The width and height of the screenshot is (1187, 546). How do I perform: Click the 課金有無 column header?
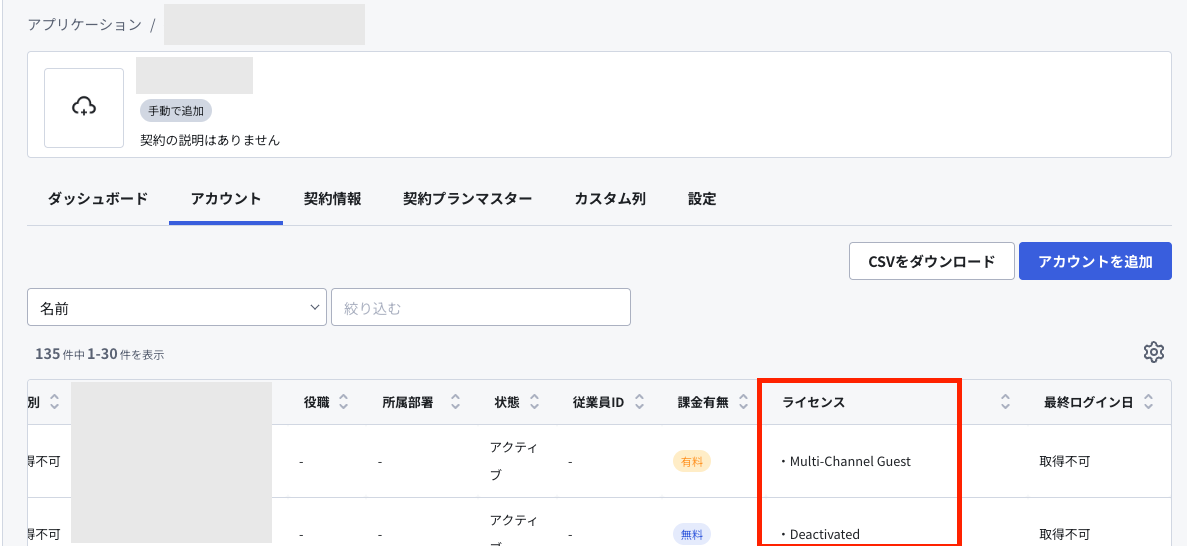click(703, 402)
